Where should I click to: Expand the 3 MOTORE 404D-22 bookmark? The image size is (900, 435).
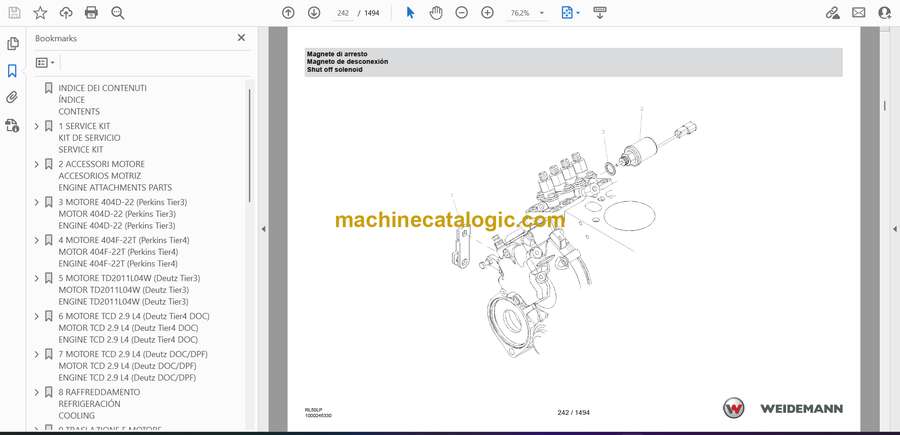click(x=37, y=202)
